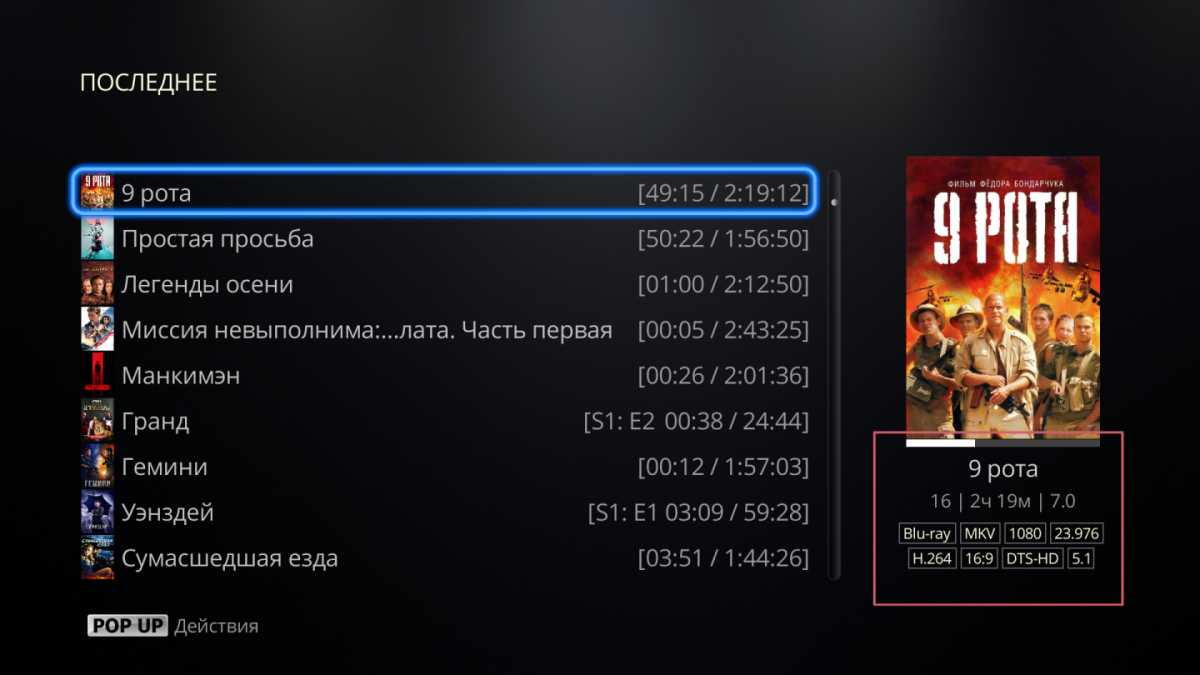Click the Манкимэн poster icon
The width and height of the screenshot is (1200, 675).
coord(97,376)
